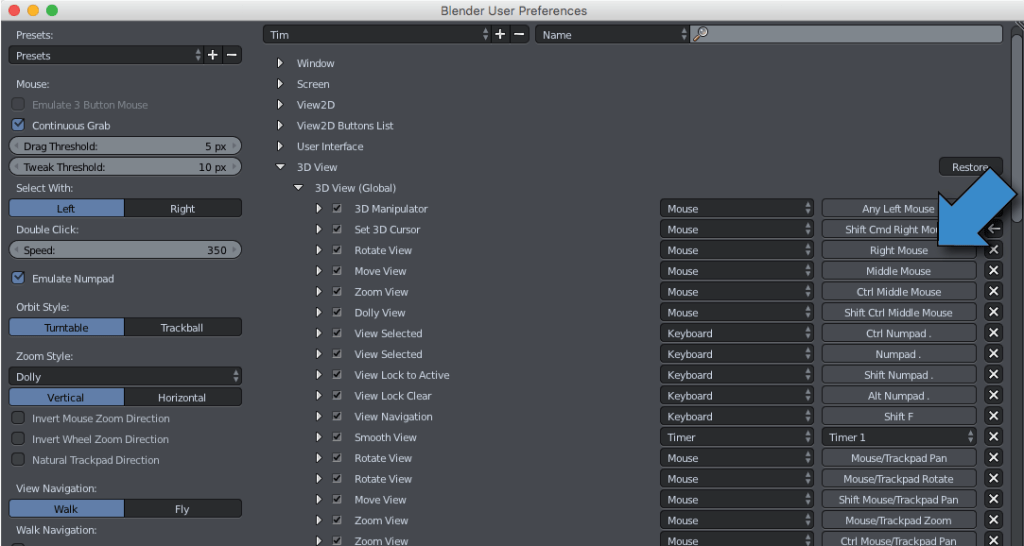Disable the Continuous Grab checkbox
Viewport: 1024px width, 546px height.
click(x=18, y=126)
